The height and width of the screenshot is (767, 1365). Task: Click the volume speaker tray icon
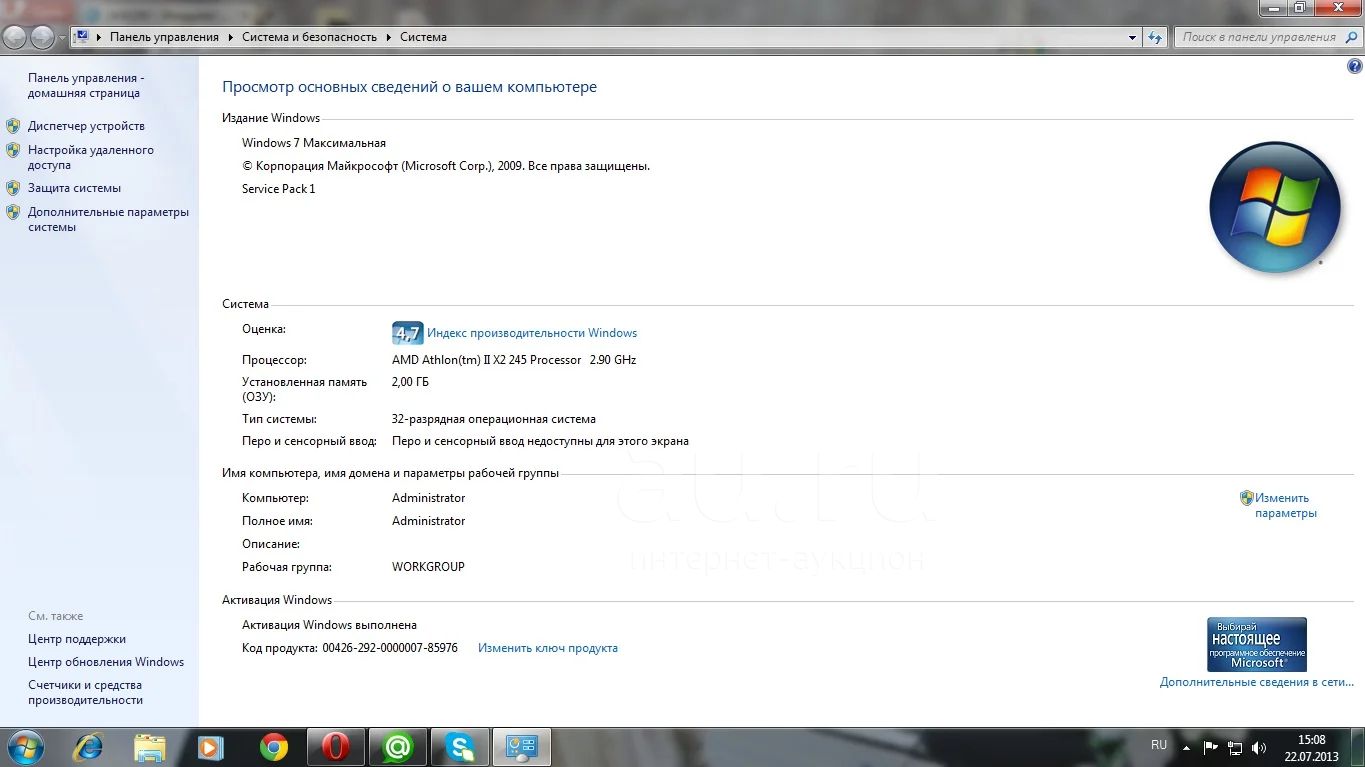click(x=1259, y=747)
